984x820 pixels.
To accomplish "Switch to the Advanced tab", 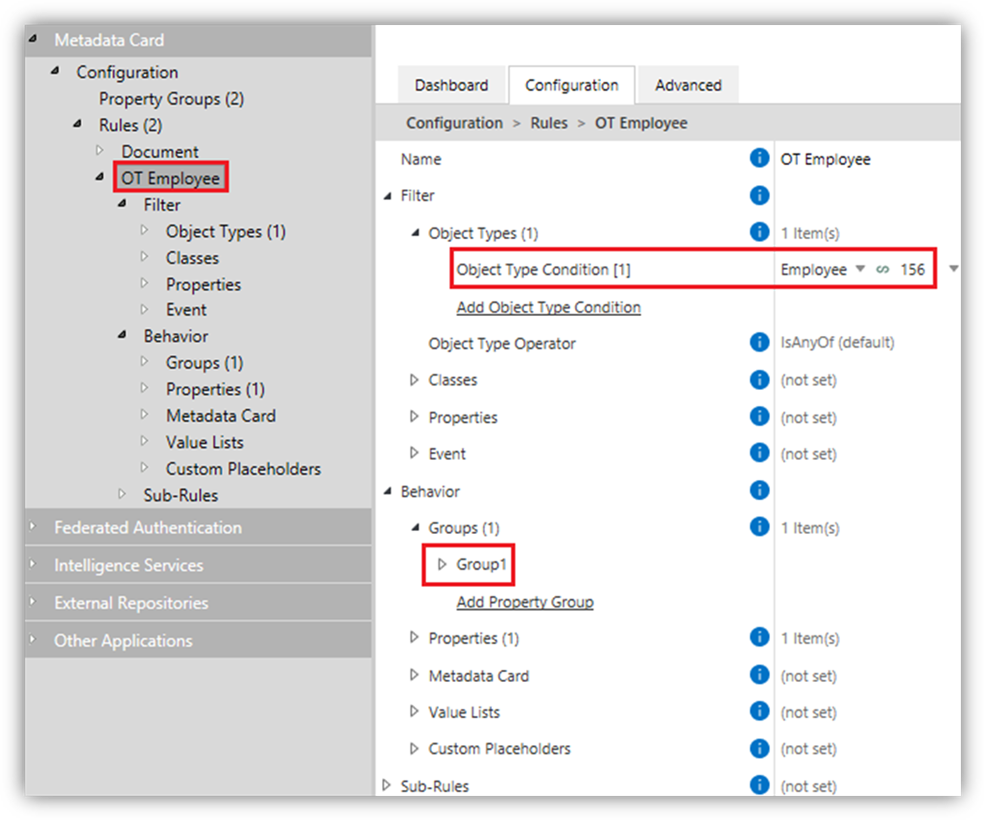I will click(688, 85).
